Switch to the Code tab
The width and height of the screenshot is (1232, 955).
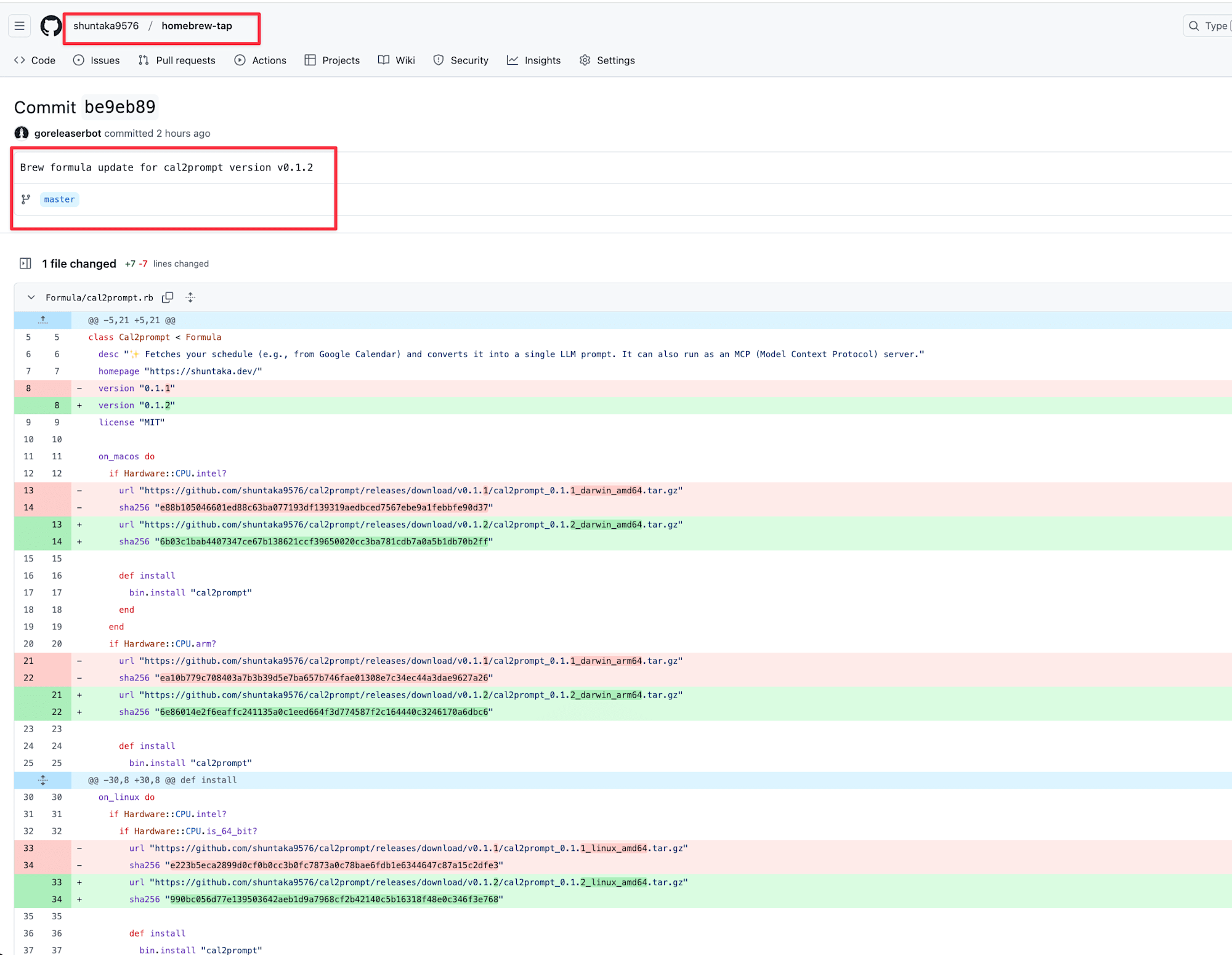[35, 60]
